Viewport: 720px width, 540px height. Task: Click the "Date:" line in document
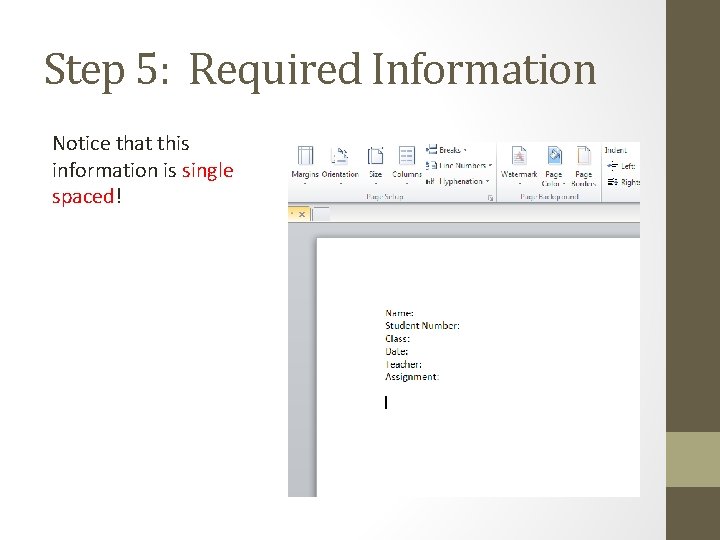396,351
